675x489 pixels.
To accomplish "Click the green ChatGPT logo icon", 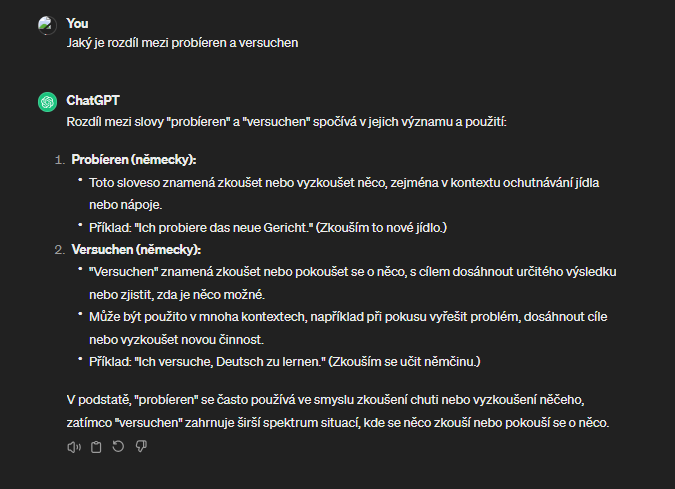I will [x=46, y=102].
